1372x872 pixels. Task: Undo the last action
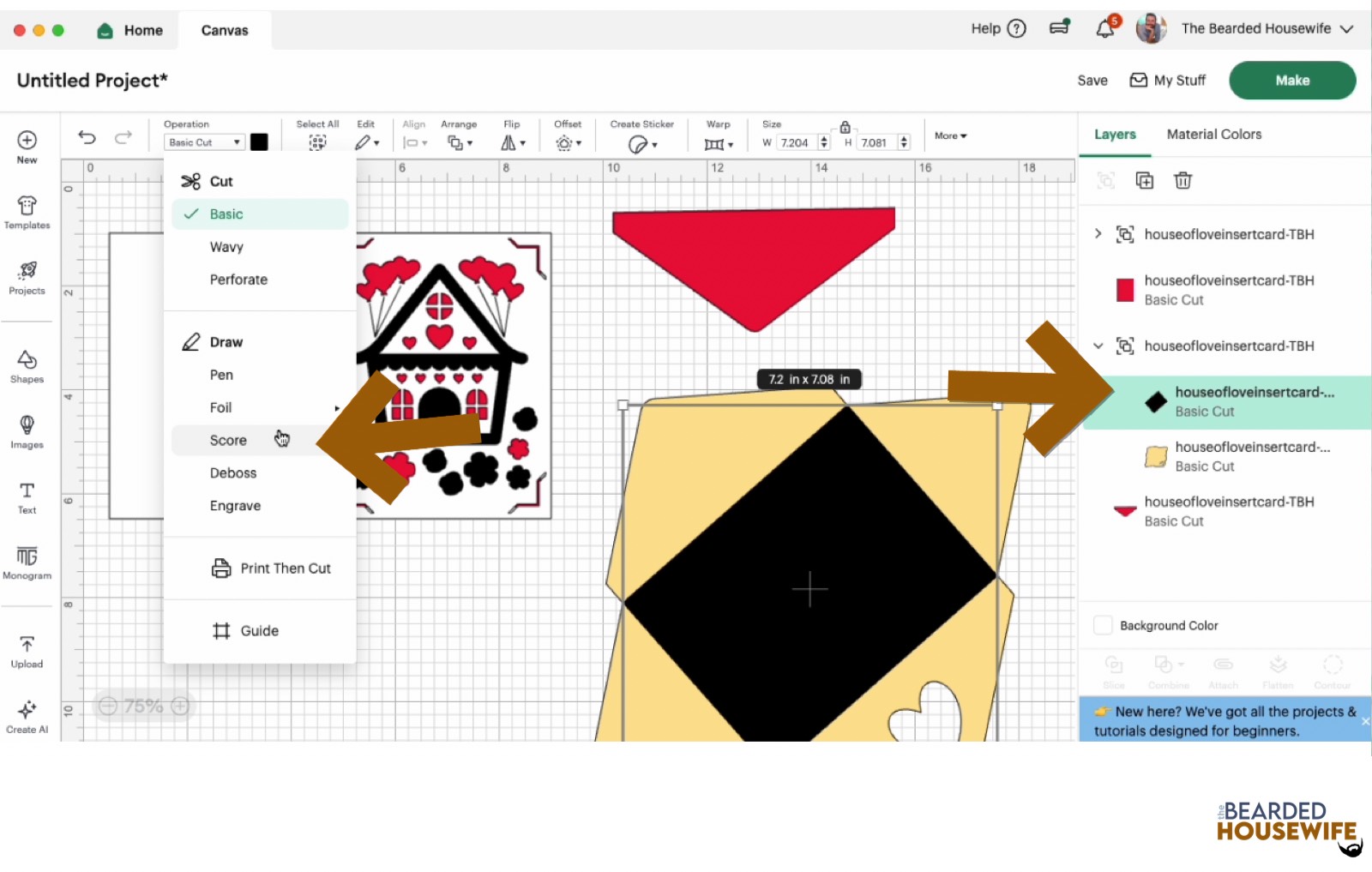(87, 137)
